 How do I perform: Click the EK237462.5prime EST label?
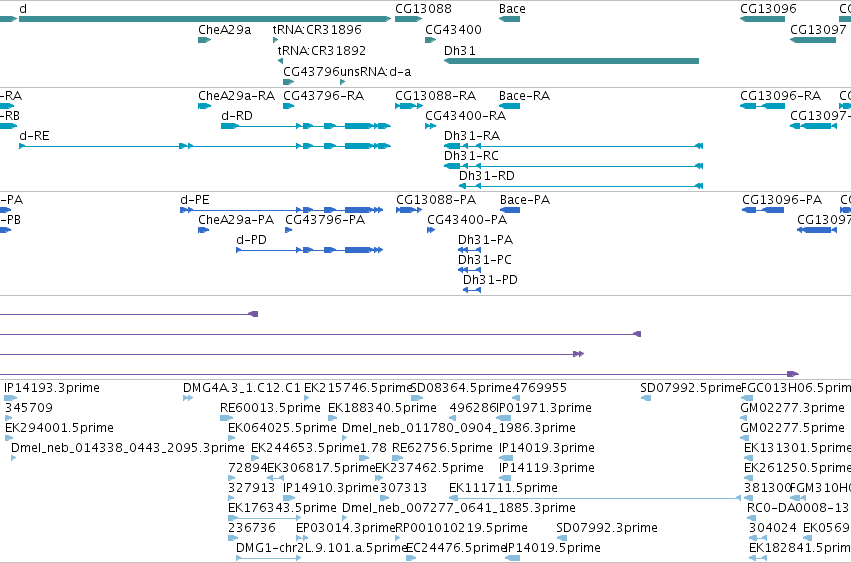(429, 468)
